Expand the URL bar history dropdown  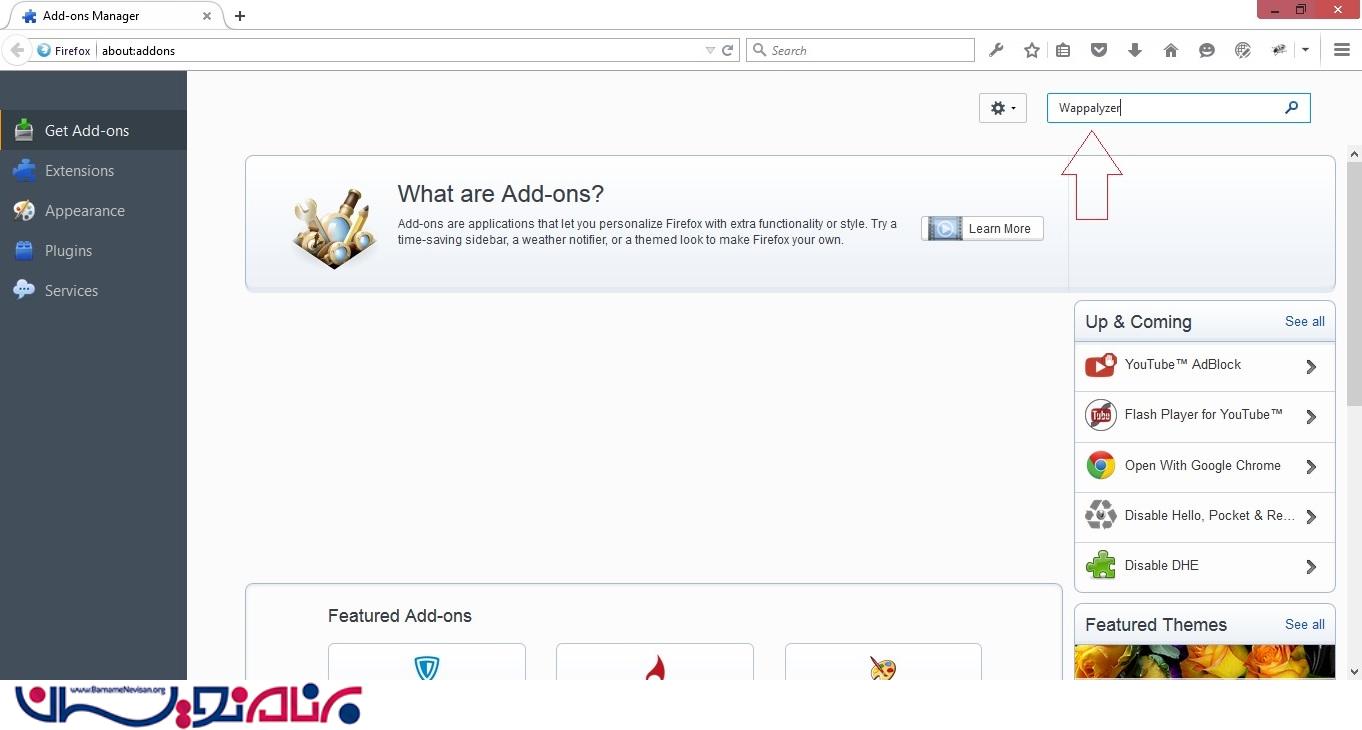pyautogui.click(x=710, y=50)
